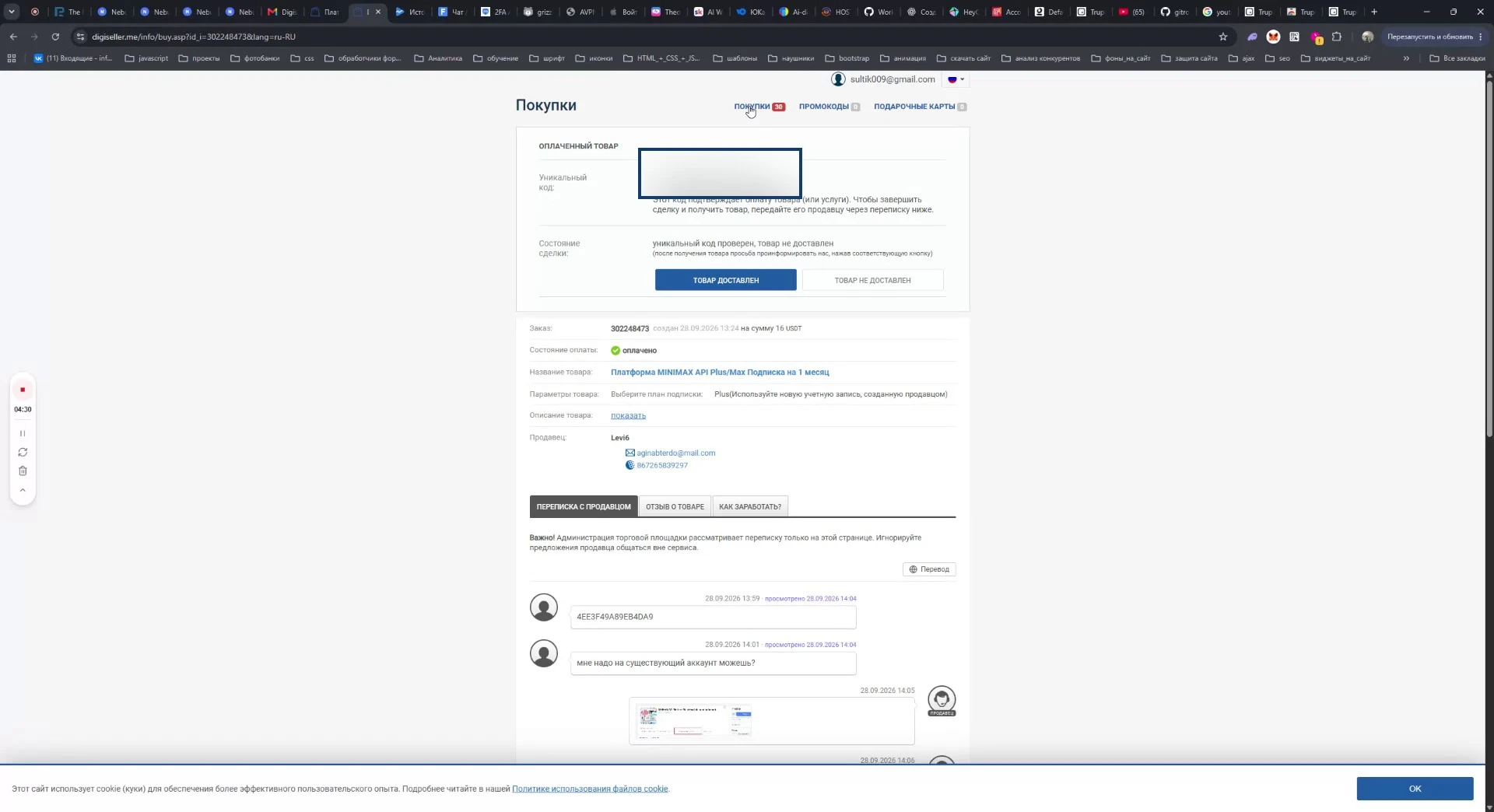The width and height of the screenshot is (1494, 812).
Task: Click seller phone number 867265839297
Action: pyautogui.click(x=662, y=465)
